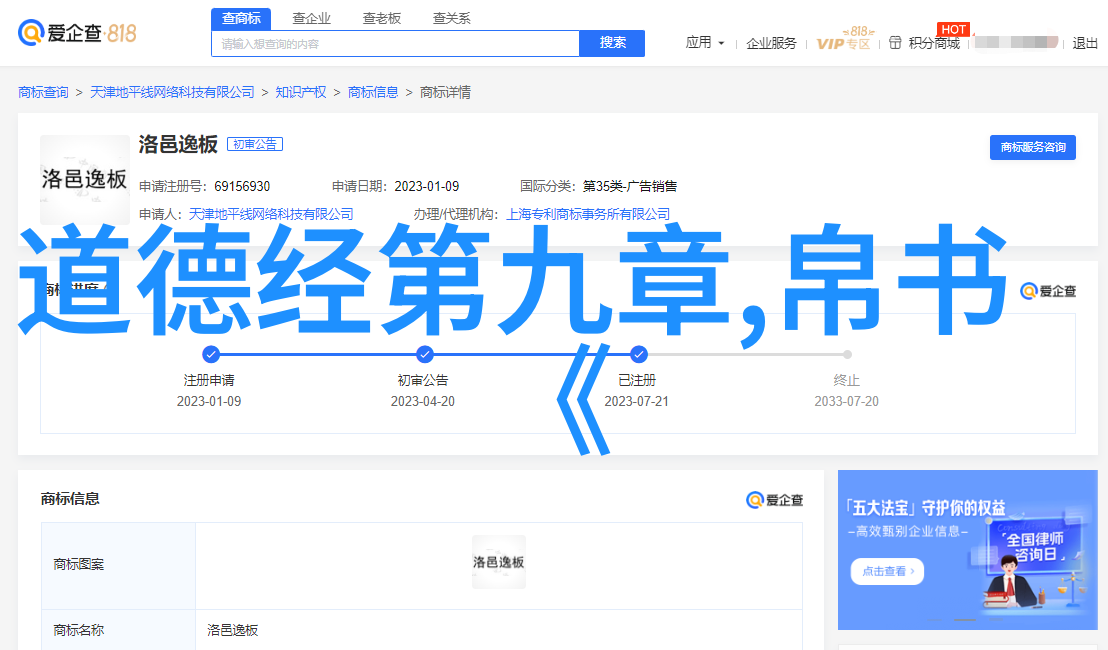Screen dimensions: 1108x650
Task: Click the 退出 logout link
Action: coord(1085,44)
